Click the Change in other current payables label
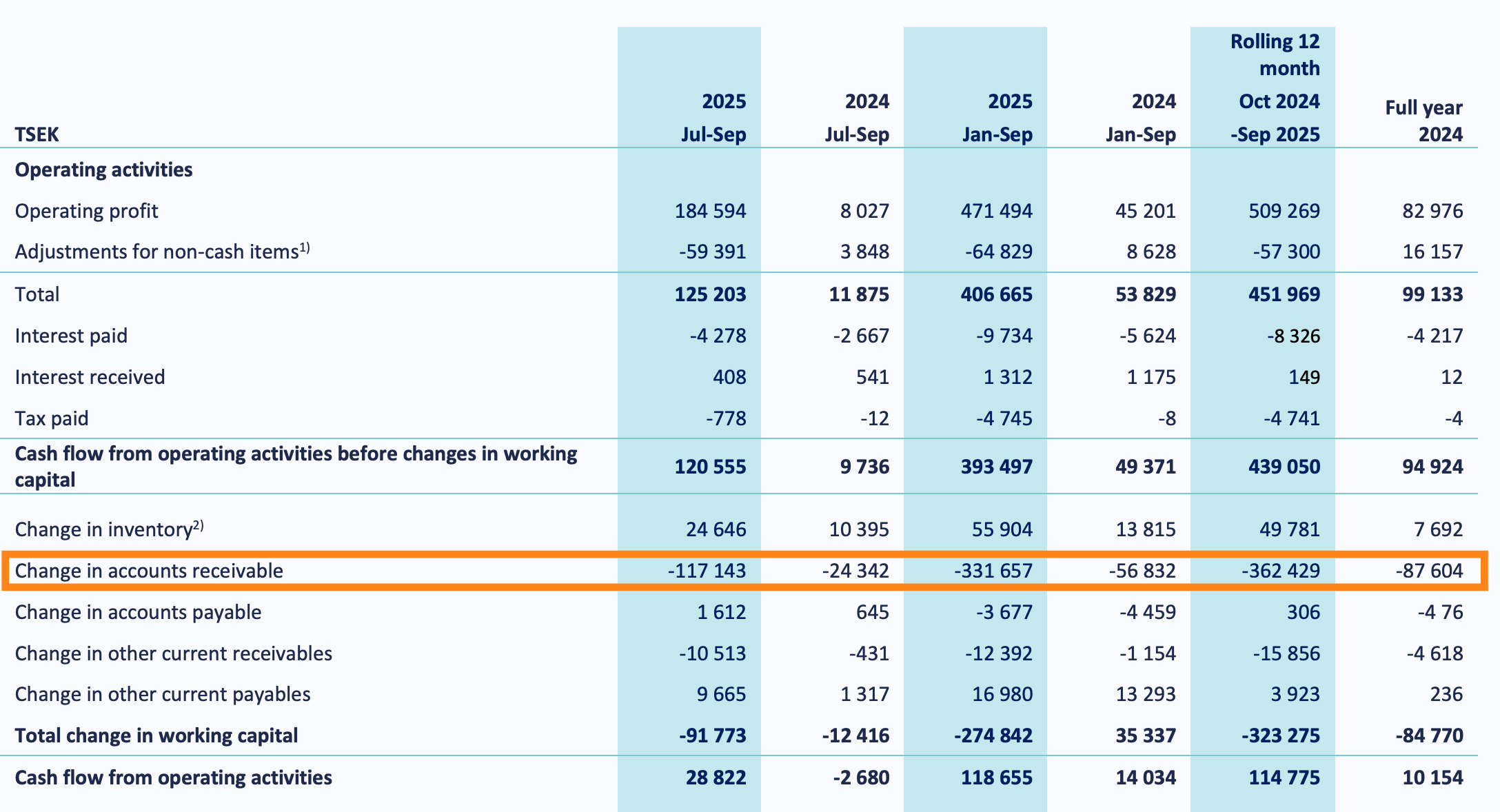This screenshot has height=812, width=1500. click(x=163, y=694)
